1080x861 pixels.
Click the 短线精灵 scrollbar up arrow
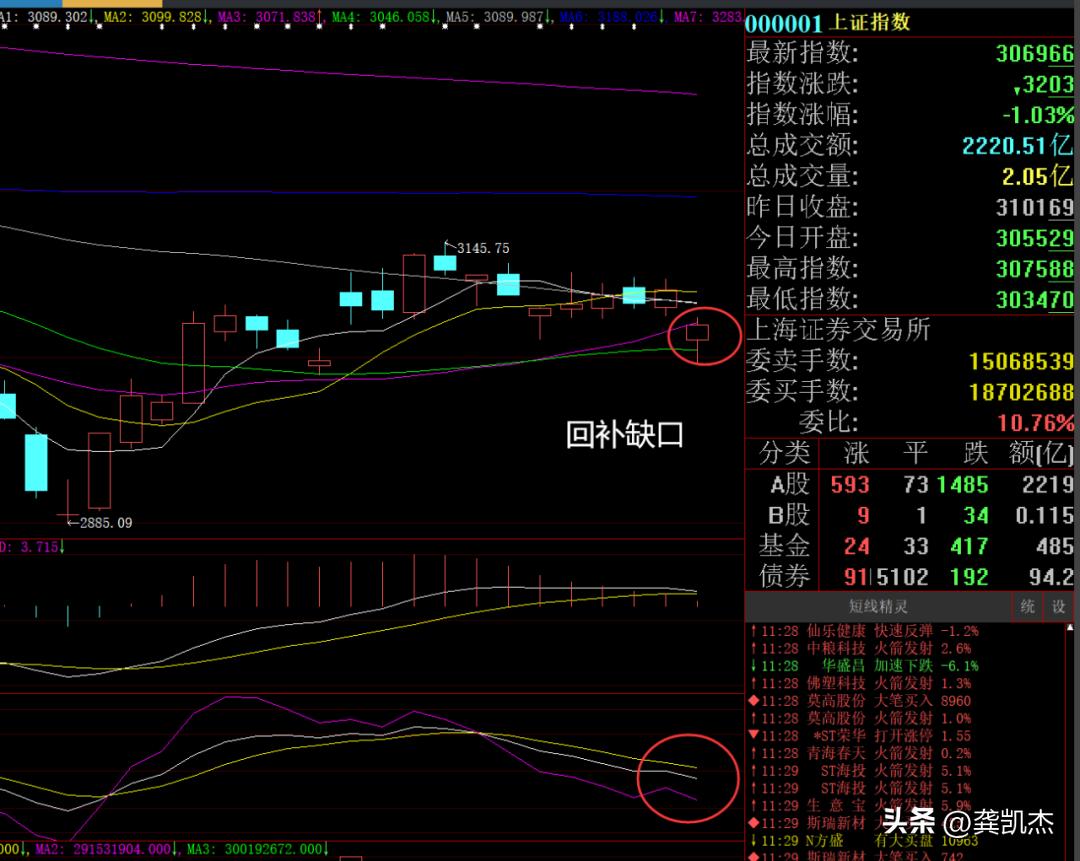(x=1070, y=627)
